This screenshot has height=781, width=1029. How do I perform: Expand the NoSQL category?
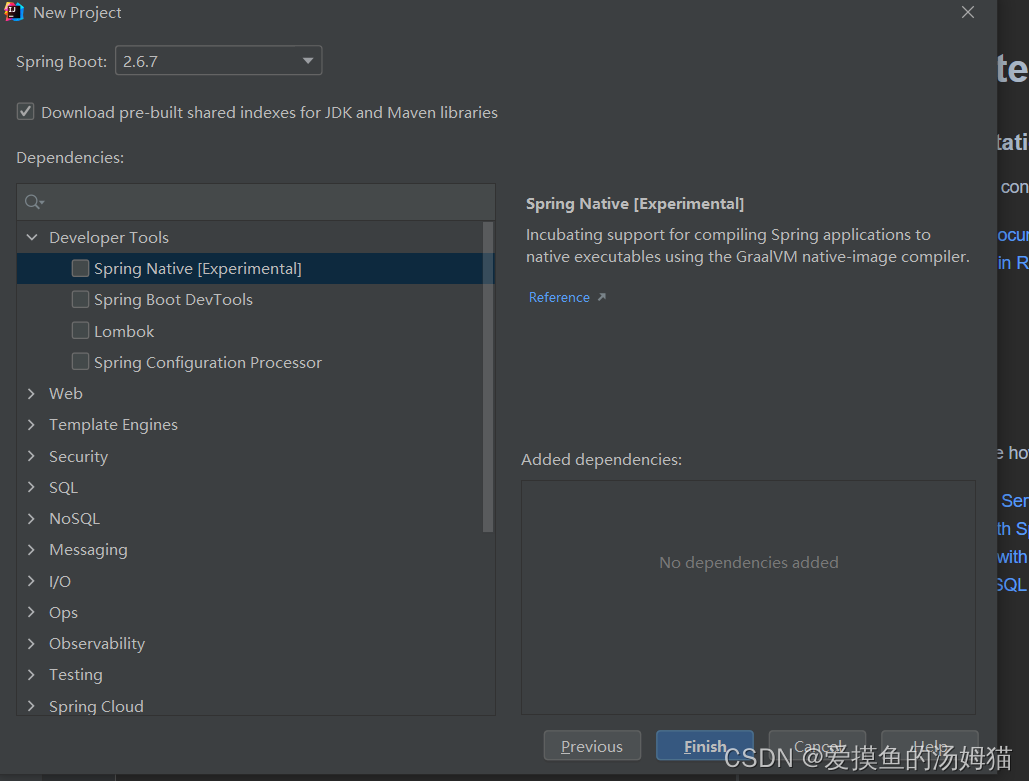(32, 518)
